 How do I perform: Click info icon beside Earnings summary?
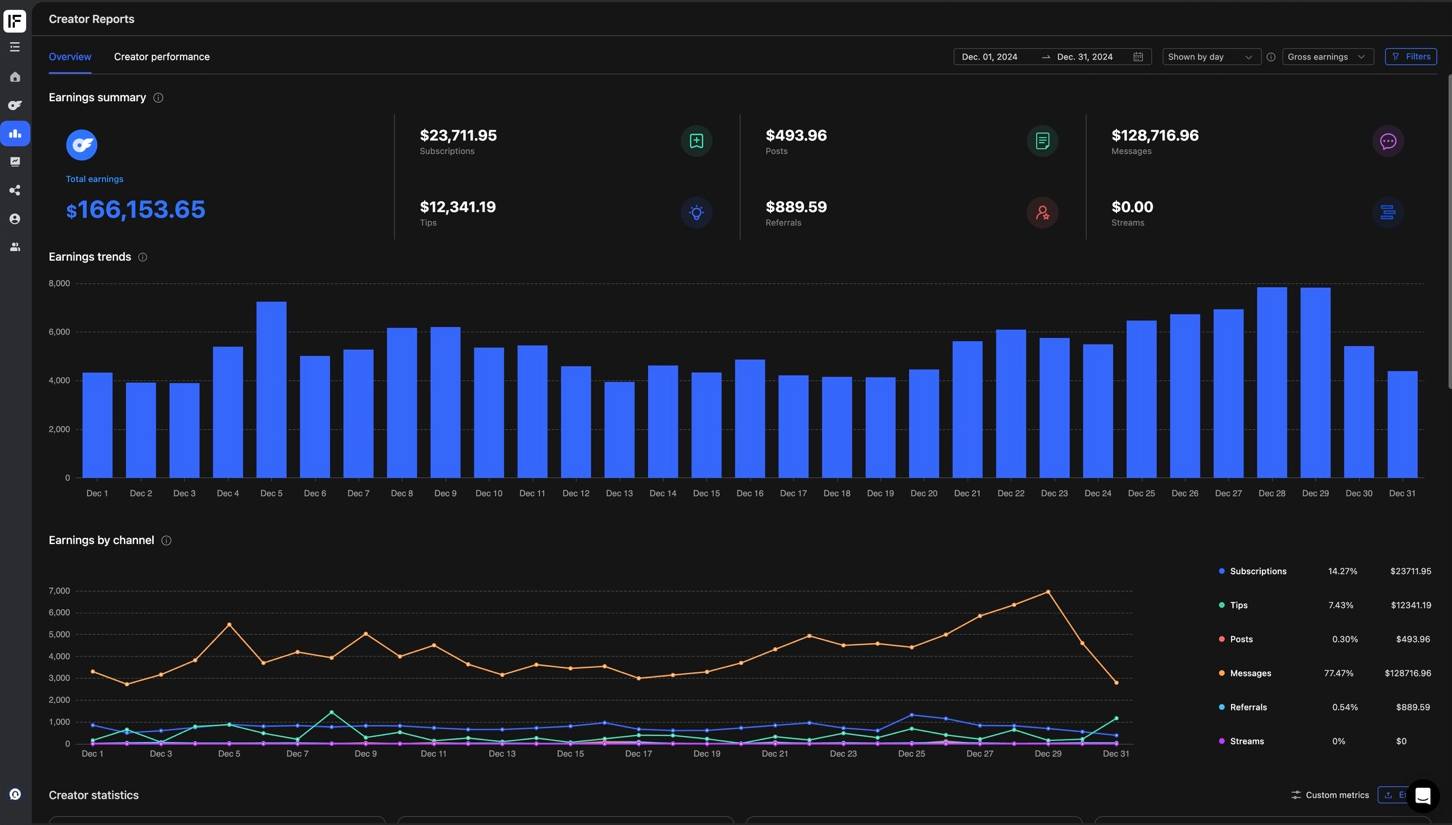[x=158, y=98]
